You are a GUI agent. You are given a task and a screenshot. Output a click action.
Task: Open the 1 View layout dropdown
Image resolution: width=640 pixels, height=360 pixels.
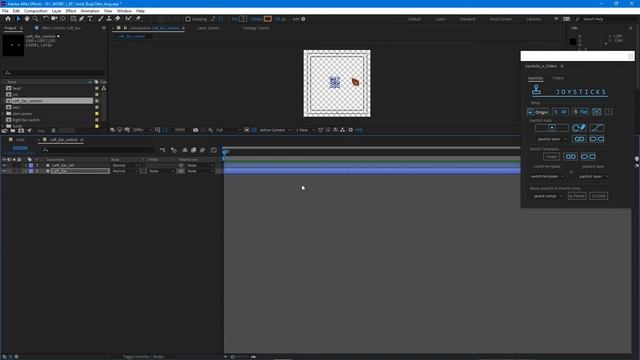click(x=305, y=130)
